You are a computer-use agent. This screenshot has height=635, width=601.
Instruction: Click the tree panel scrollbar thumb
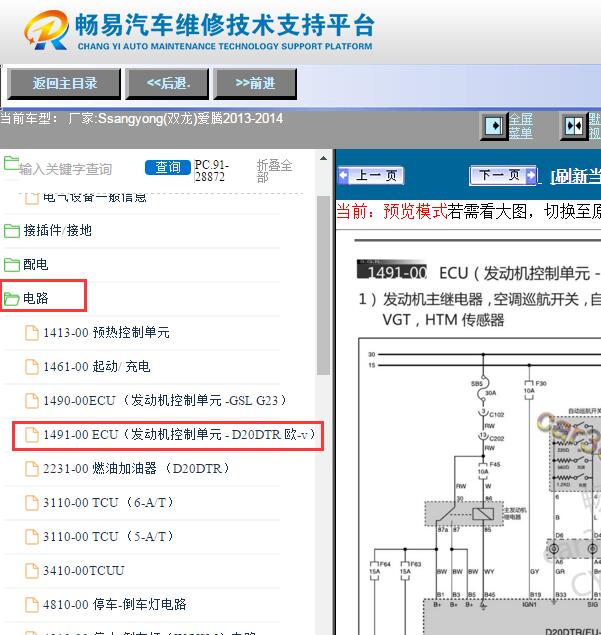coord(323,286)
